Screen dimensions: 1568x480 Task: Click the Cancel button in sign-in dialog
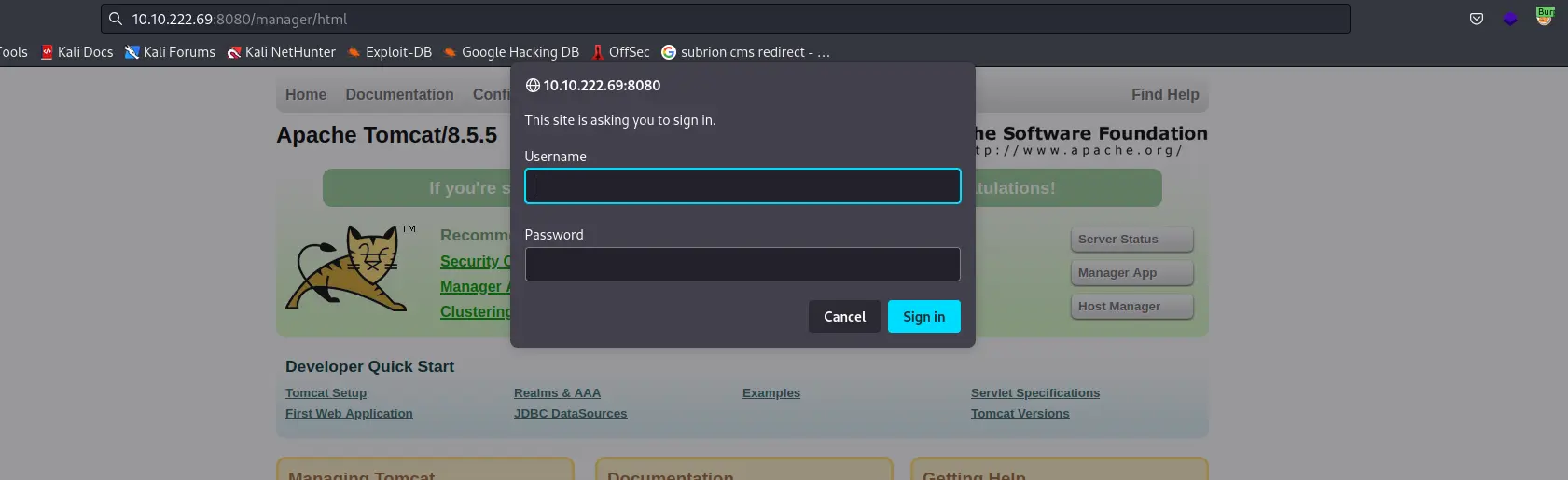point(844,317)
